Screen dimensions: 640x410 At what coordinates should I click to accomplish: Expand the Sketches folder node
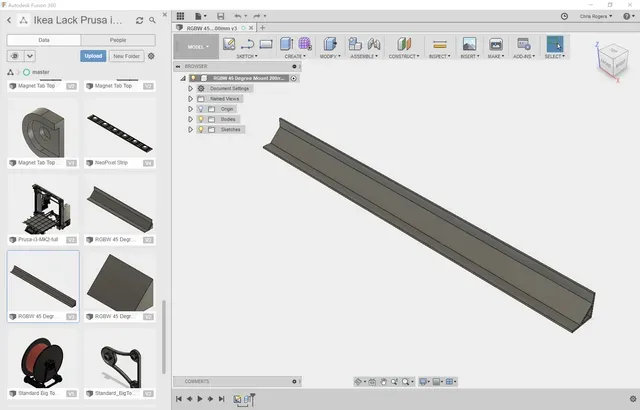pos(191,129)
